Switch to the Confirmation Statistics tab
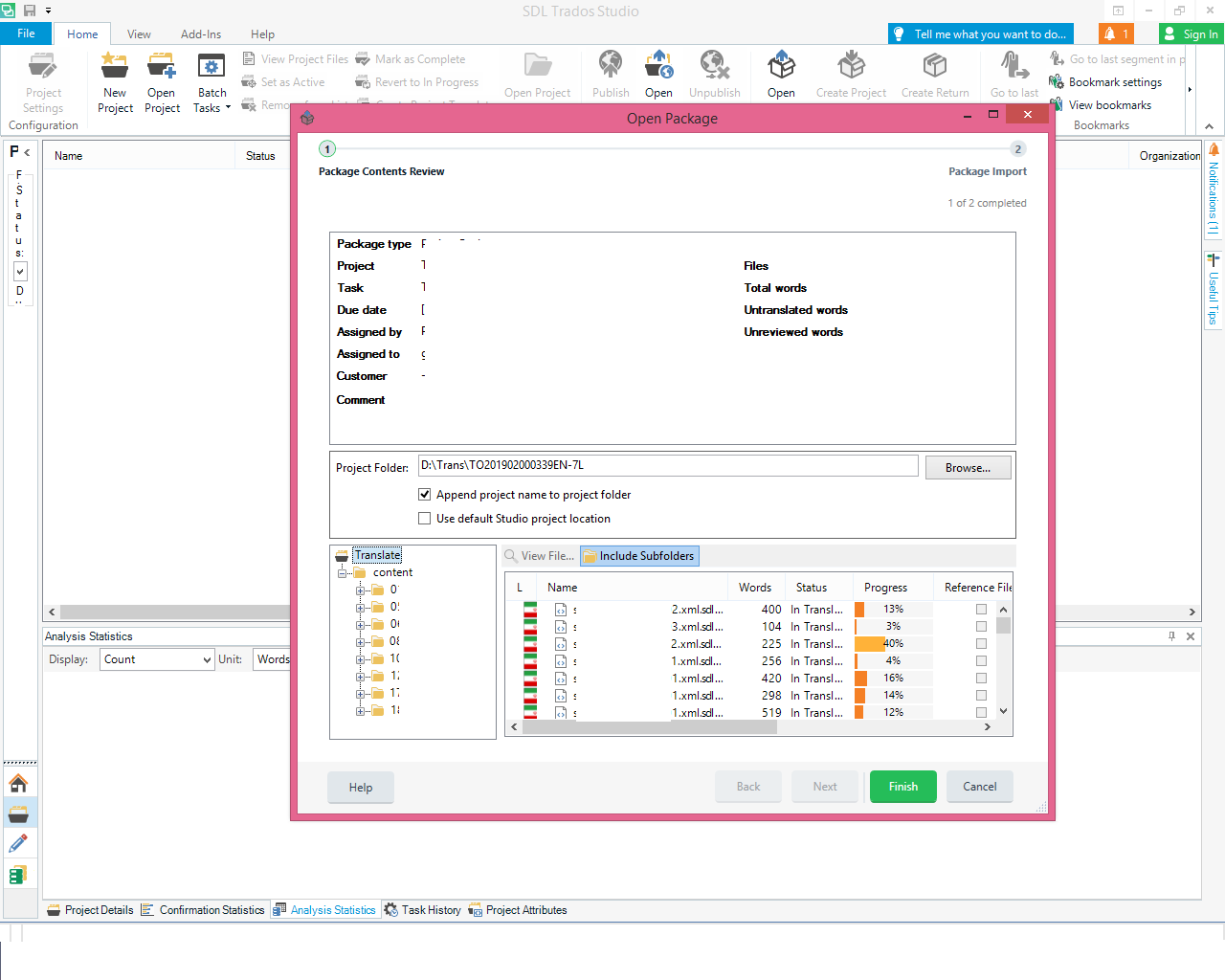The width and height of the screenshot is (1225, 980). 203,910
